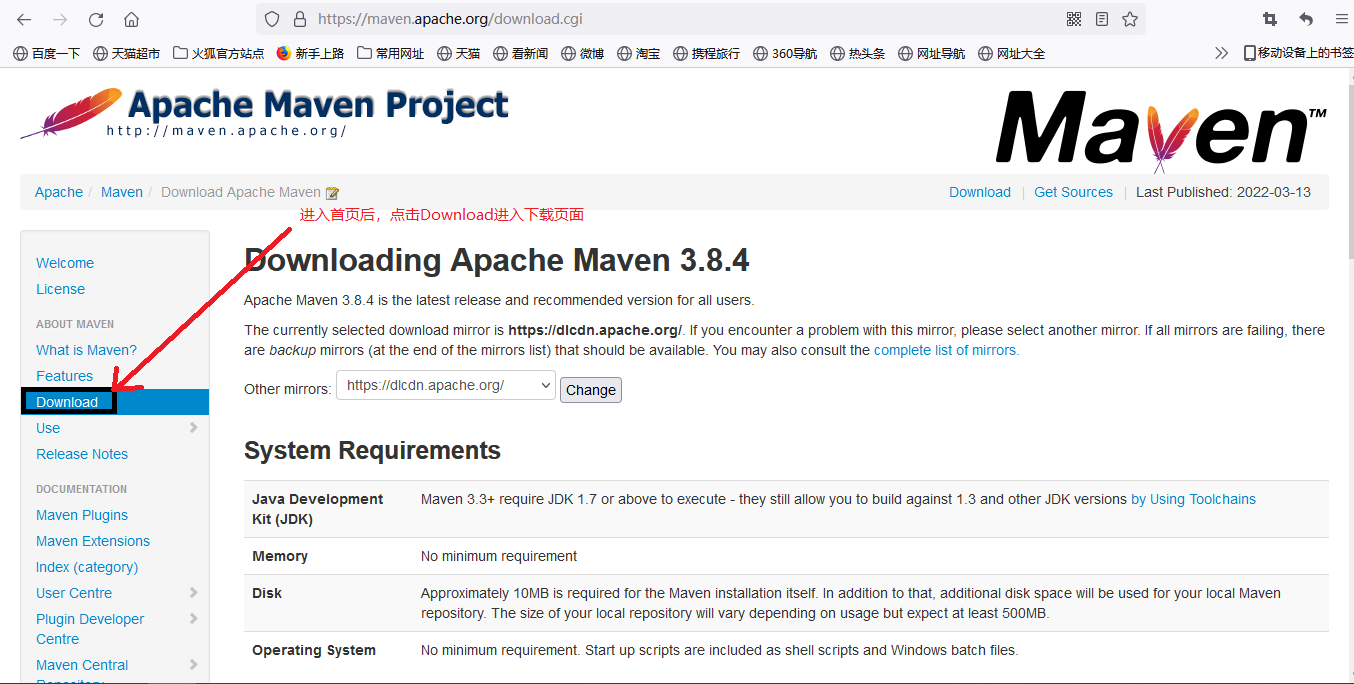The image size is (1354, 684).
Task: Expand the User Centre chevron
Action: pos(193,593)
